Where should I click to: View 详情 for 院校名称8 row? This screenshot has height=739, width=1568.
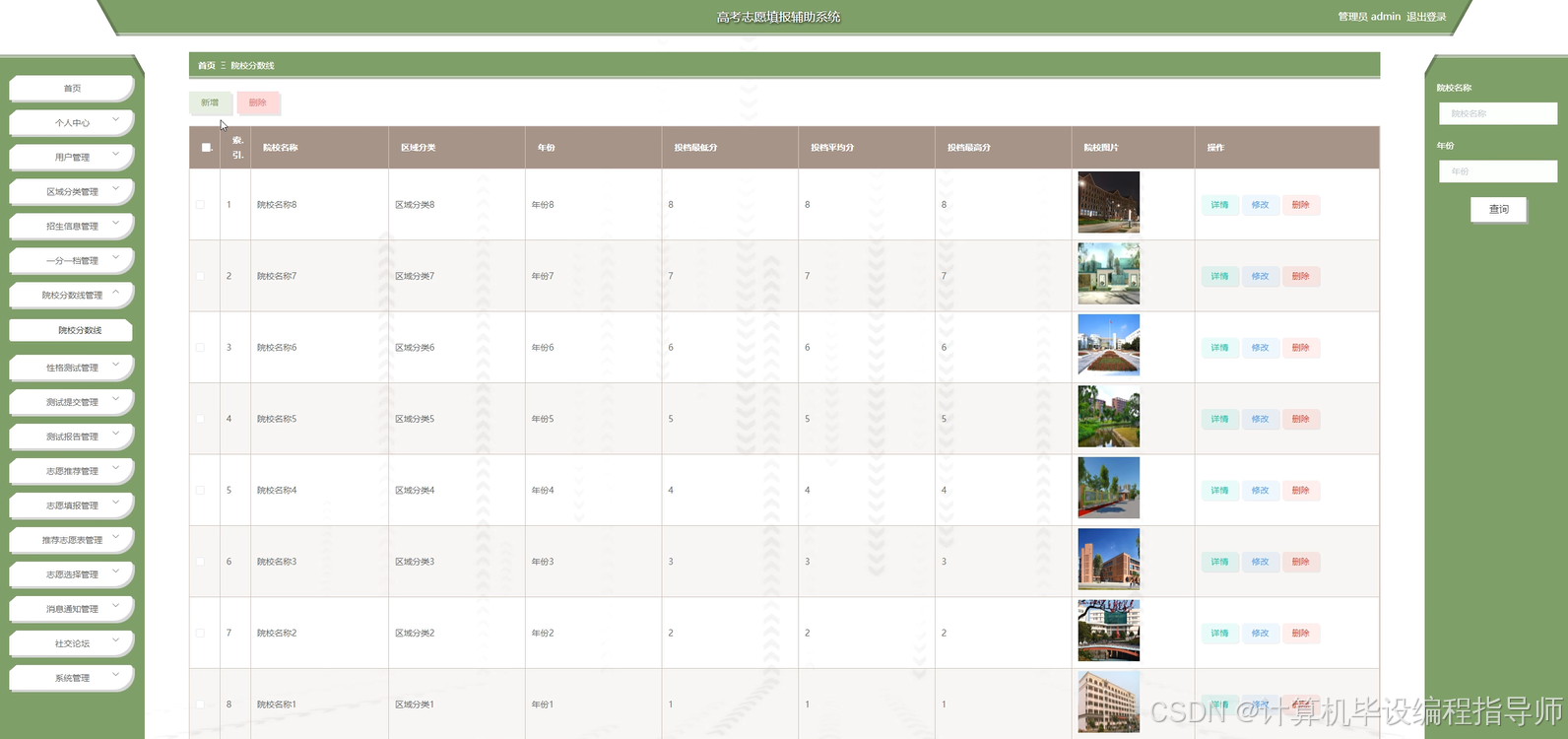pyautogui.click(x=1219, y=205)
